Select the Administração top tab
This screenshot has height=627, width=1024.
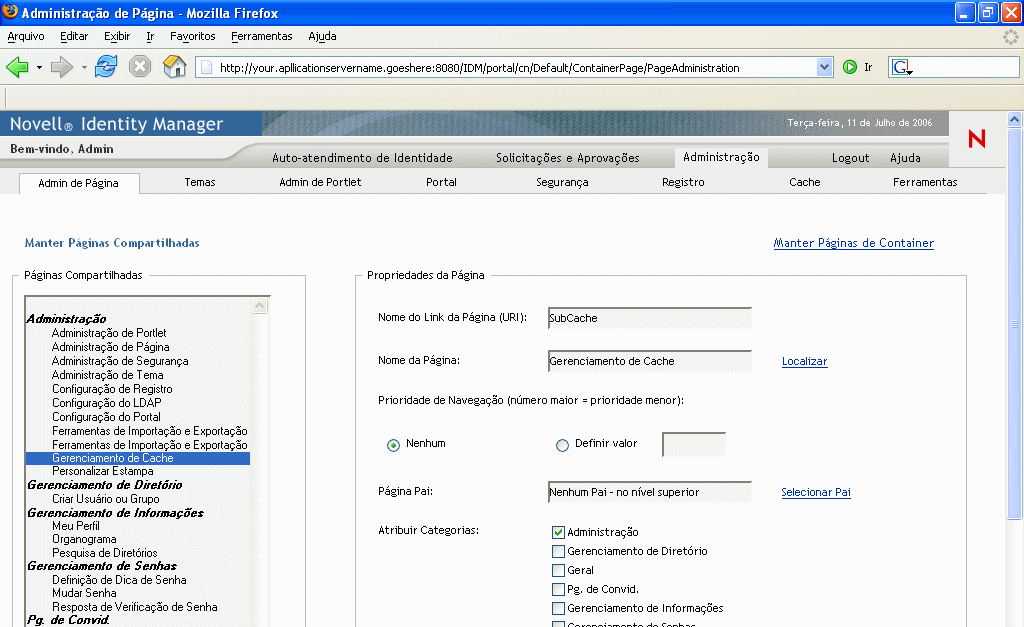pyautogui.click(x=721, y=157)
